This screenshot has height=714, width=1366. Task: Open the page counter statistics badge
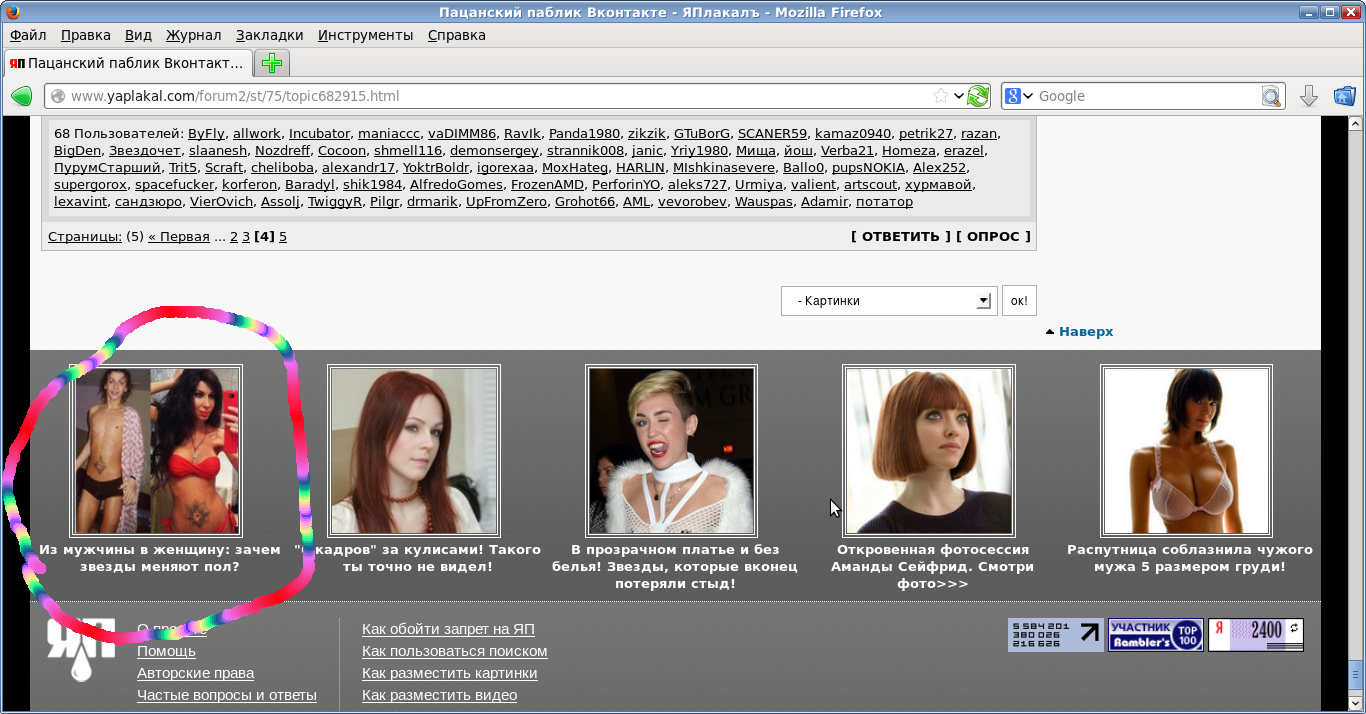1055,635
